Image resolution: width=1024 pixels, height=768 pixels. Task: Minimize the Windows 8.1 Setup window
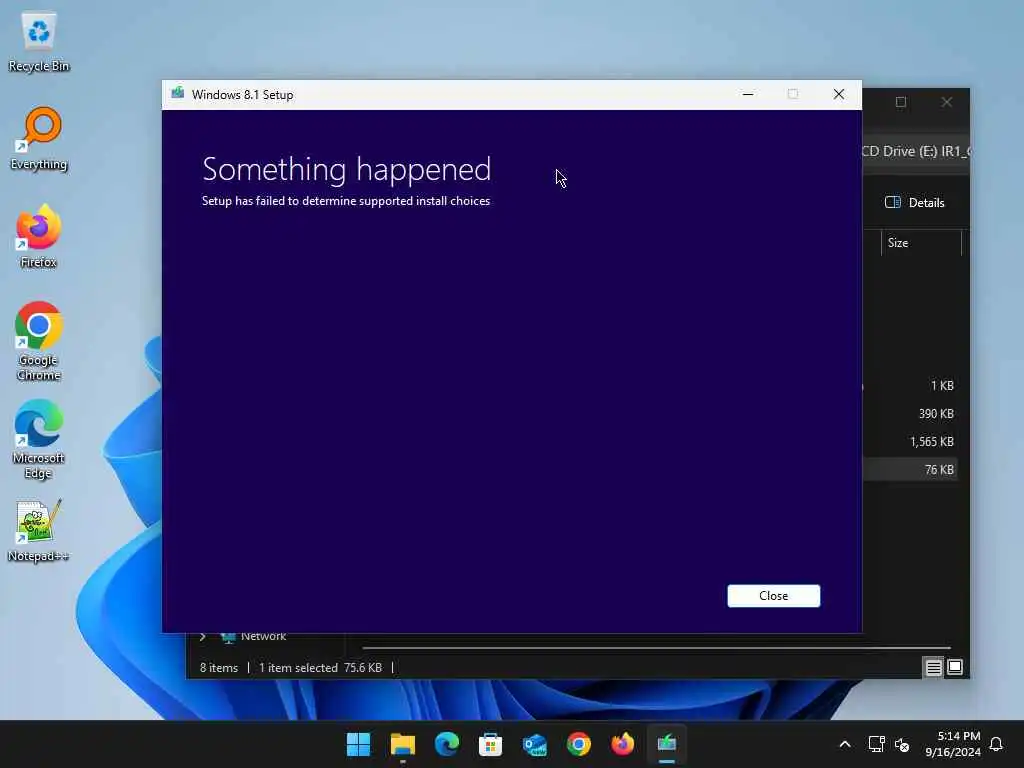coord(748,95)
